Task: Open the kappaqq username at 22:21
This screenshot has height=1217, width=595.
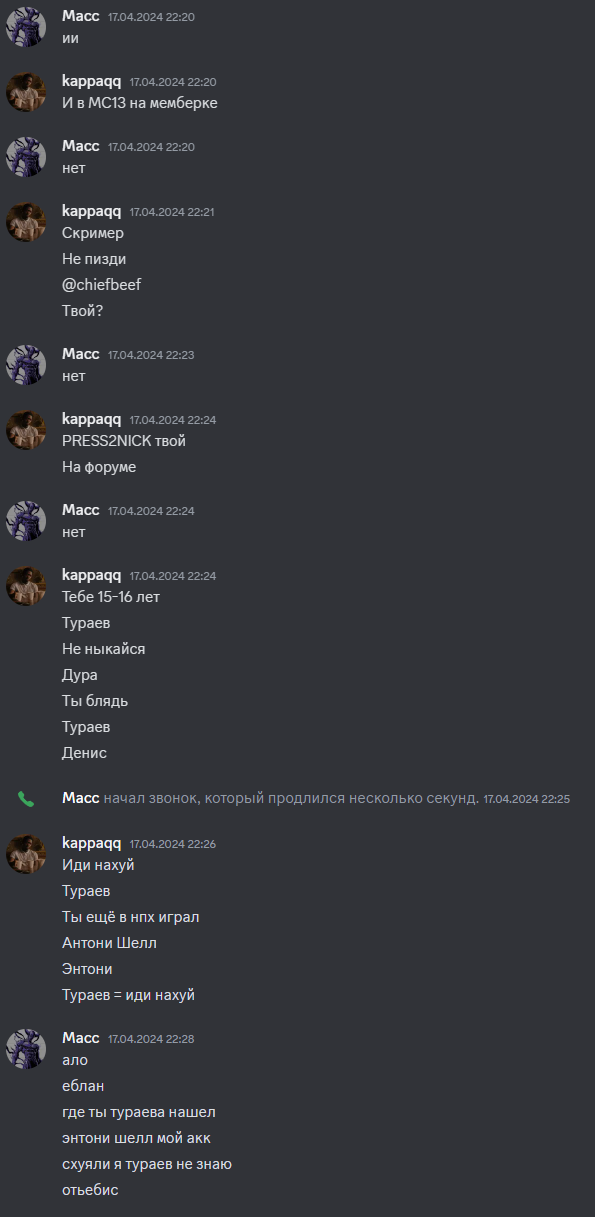Action: [91, 211]
